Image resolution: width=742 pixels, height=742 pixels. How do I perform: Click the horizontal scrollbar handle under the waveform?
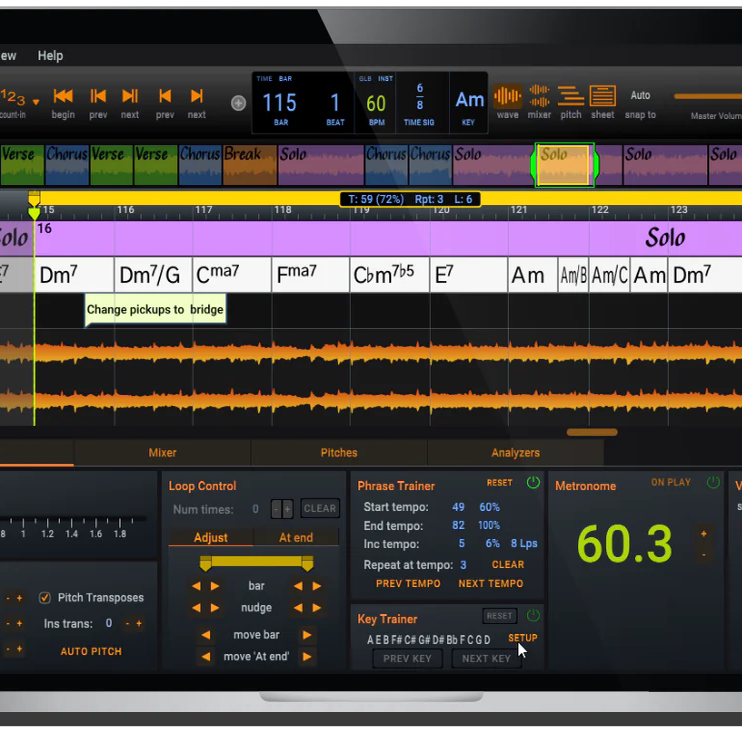(x=592, y=432)
